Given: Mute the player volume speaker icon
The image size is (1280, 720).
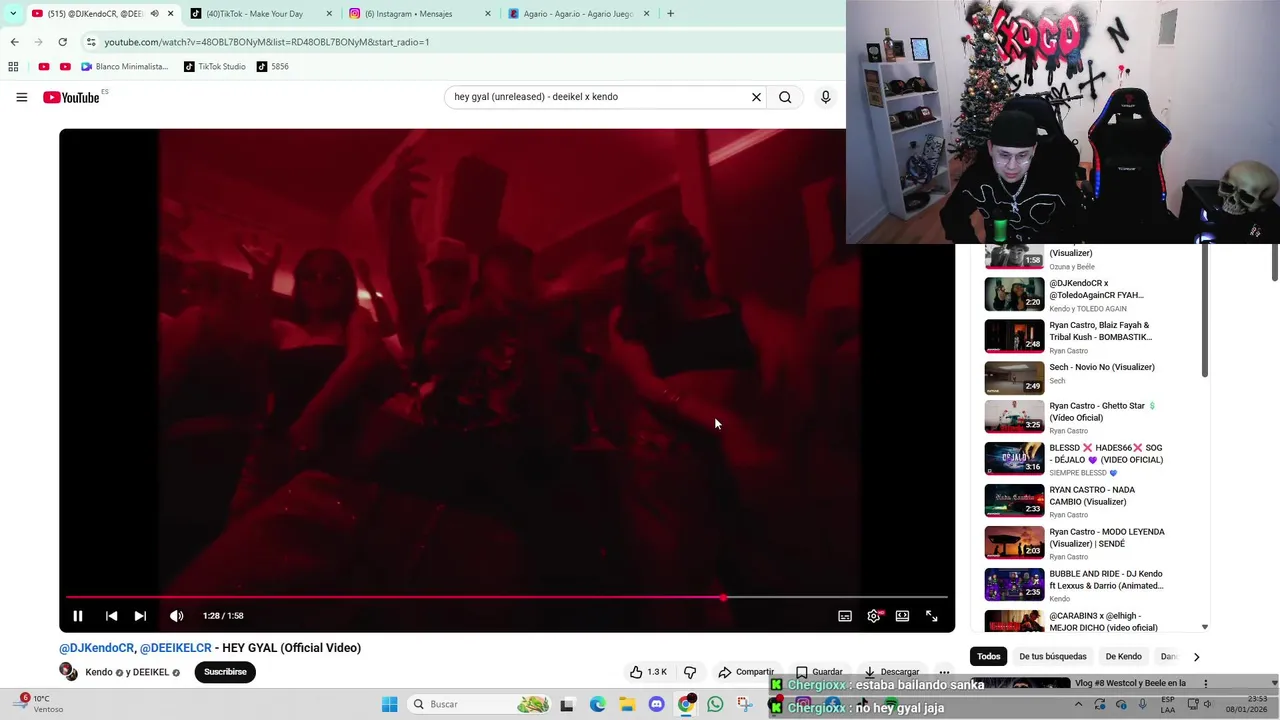Looking at the screenshot, I should click(x=176, y=616).
